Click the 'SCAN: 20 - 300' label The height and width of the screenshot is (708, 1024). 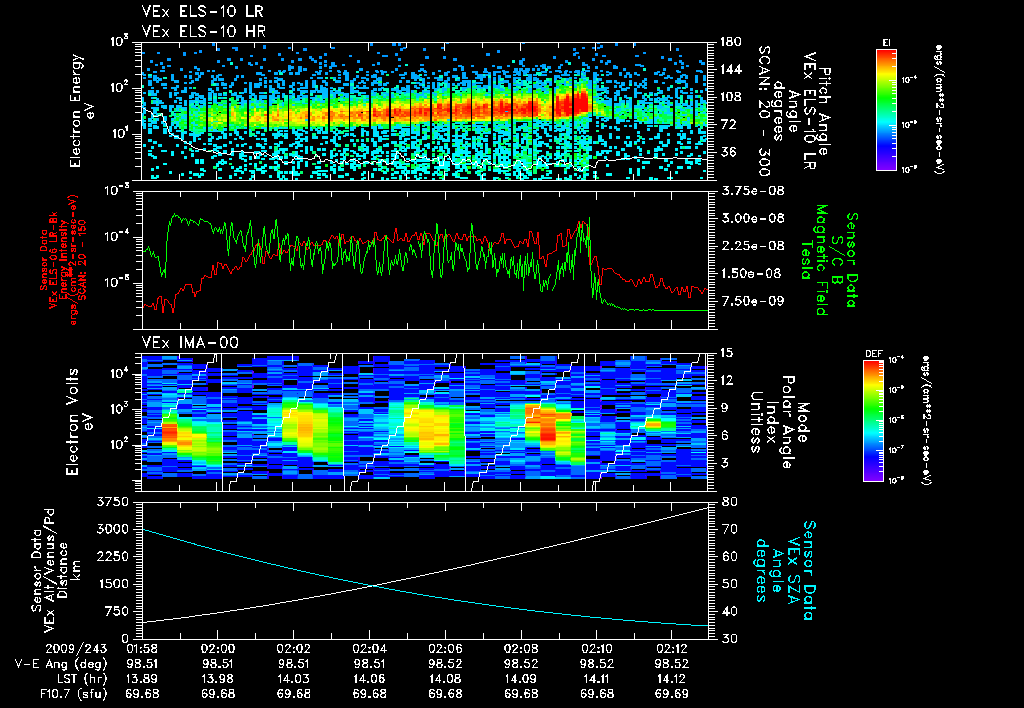pos(764,111)
